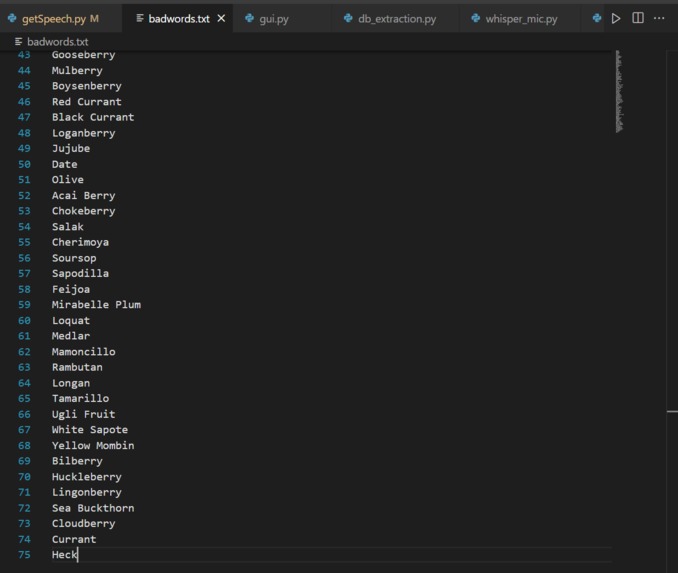Click Acai Berry on line 52
This screenshot has width=678, height=573.
[x=83, y=195]
